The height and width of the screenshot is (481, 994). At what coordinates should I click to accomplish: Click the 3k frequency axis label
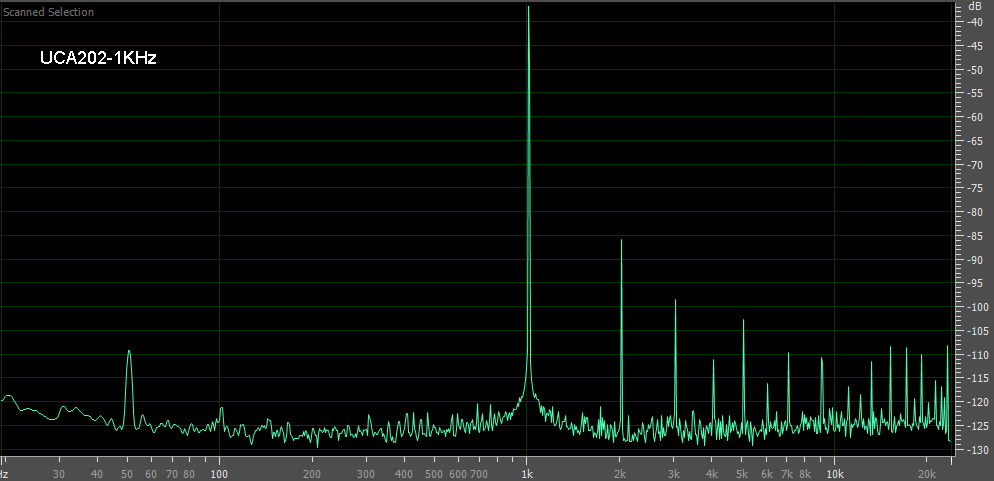tap(674, 474)
